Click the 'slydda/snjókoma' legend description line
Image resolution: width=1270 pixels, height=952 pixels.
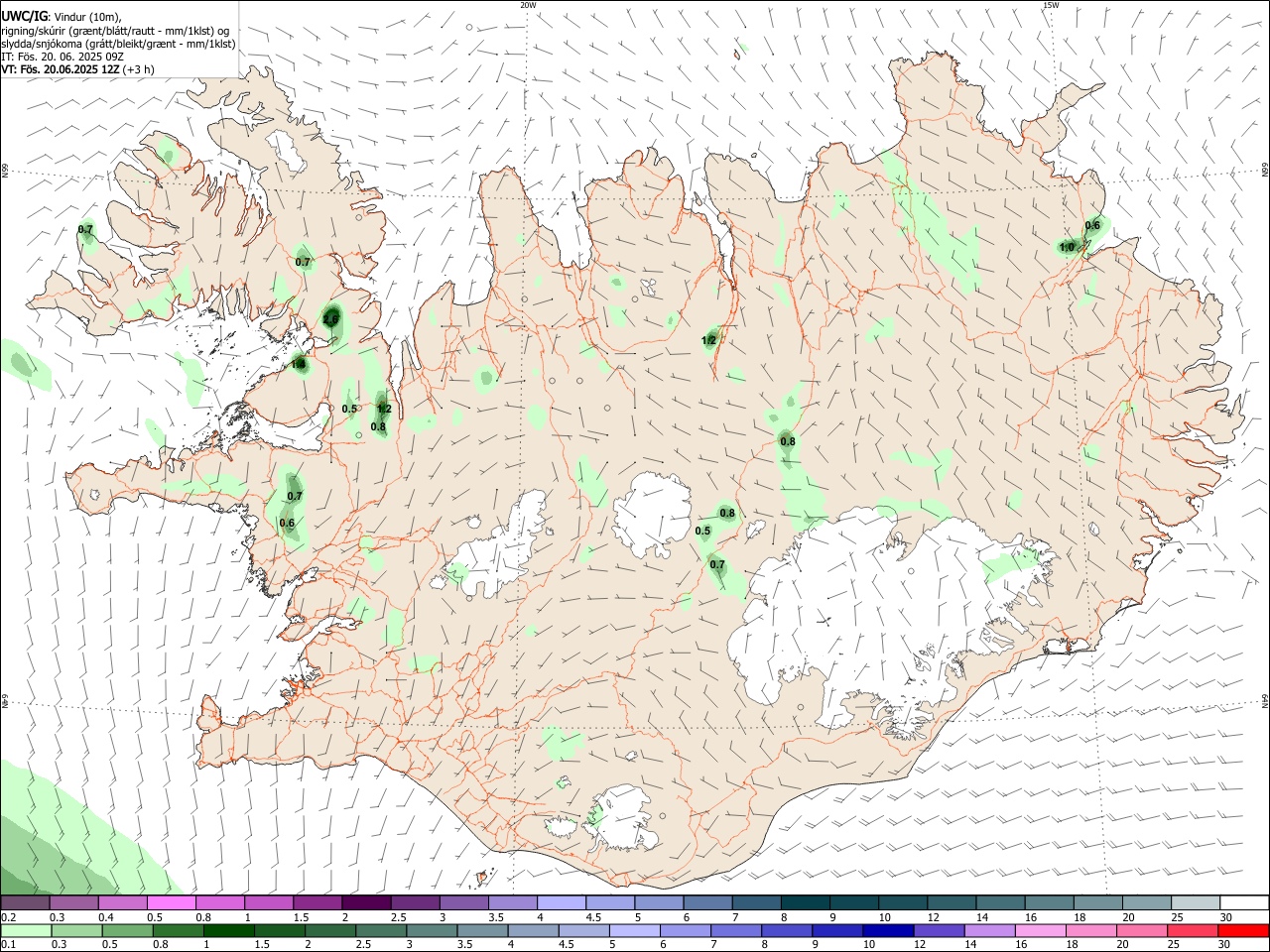(118, 44)
